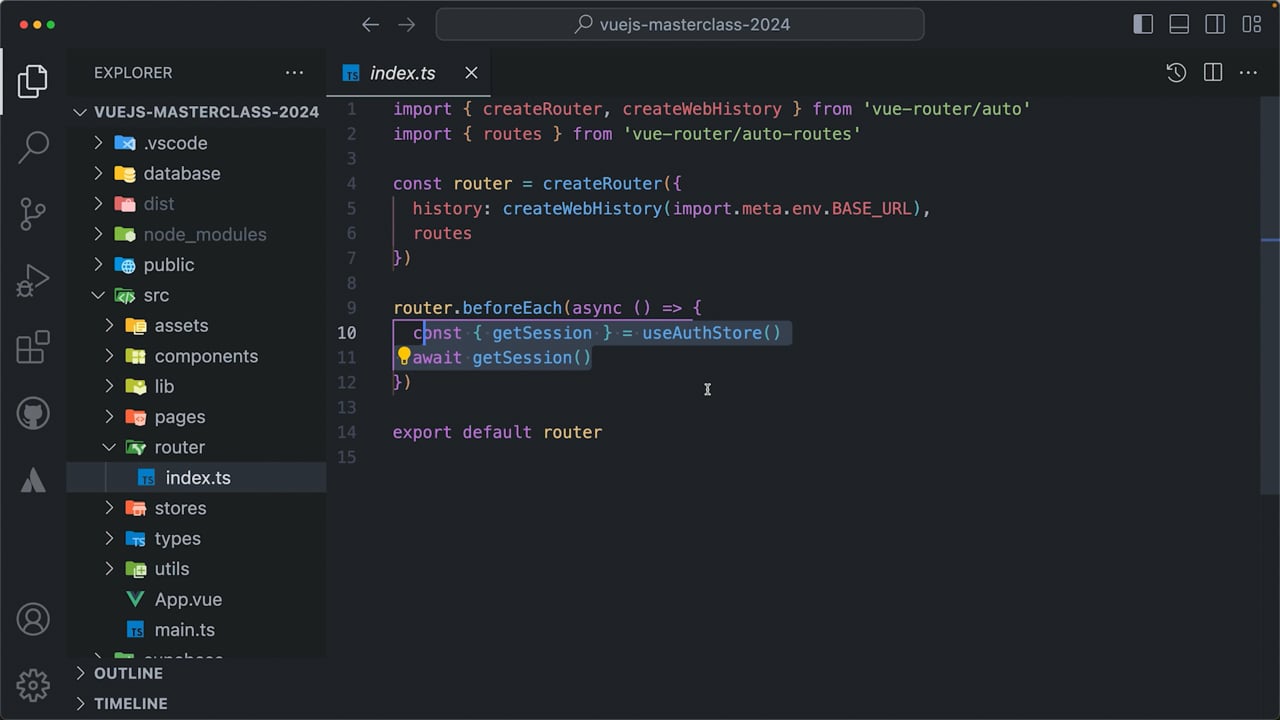Open the Accounts menu icon

33,619
